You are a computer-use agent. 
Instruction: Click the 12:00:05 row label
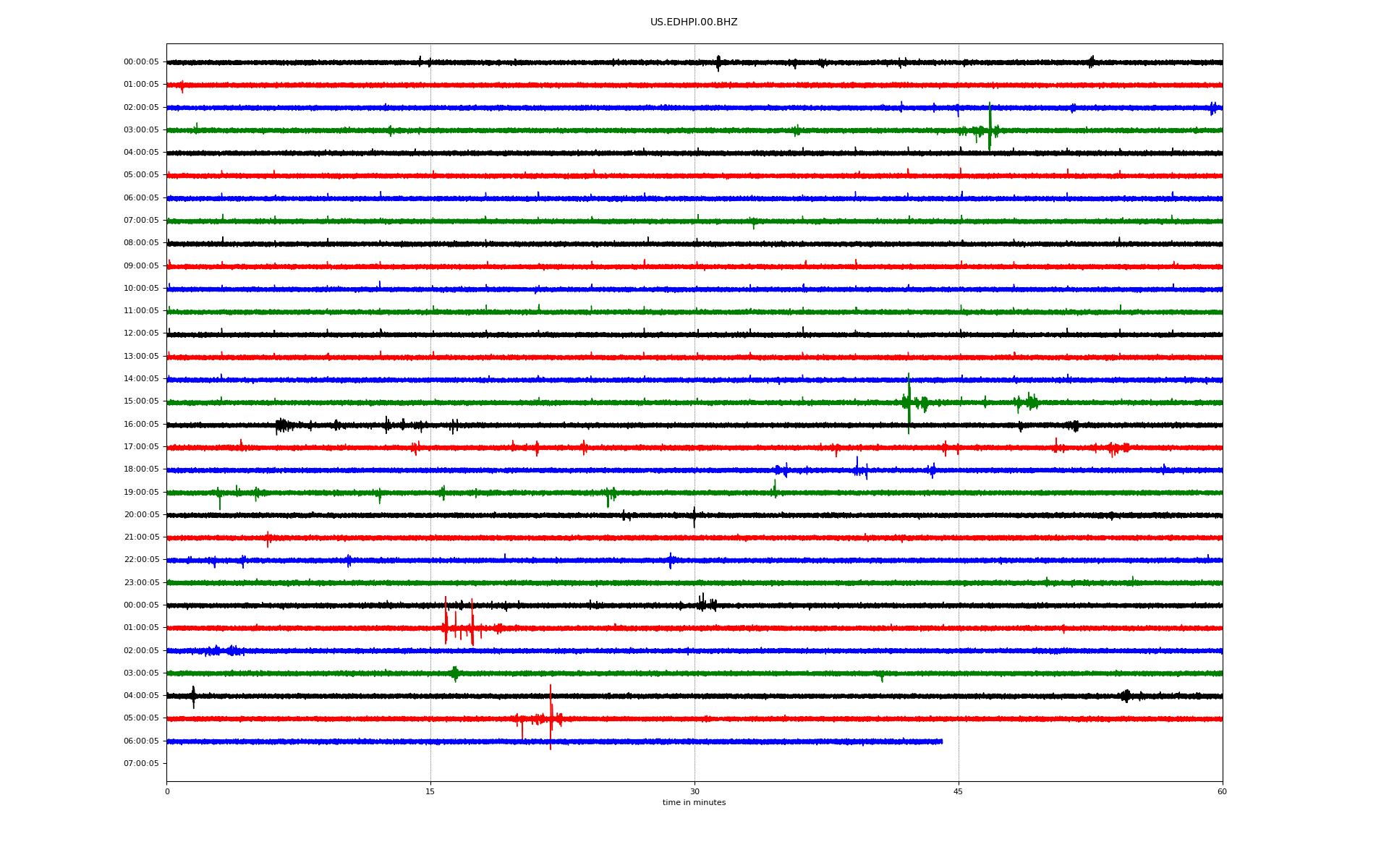click(x=141, y=333)
